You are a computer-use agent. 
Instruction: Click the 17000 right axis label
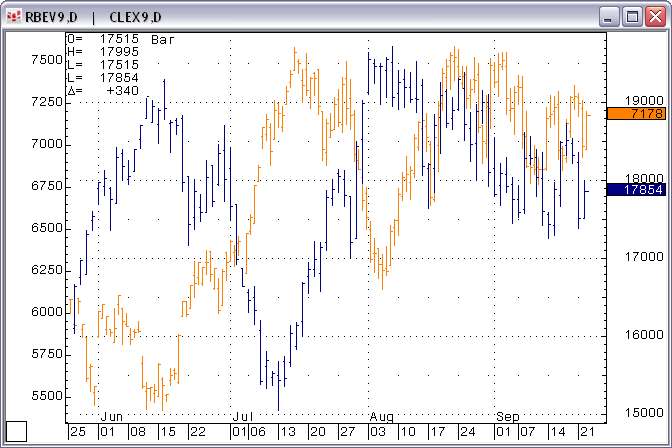pos(644,257)
